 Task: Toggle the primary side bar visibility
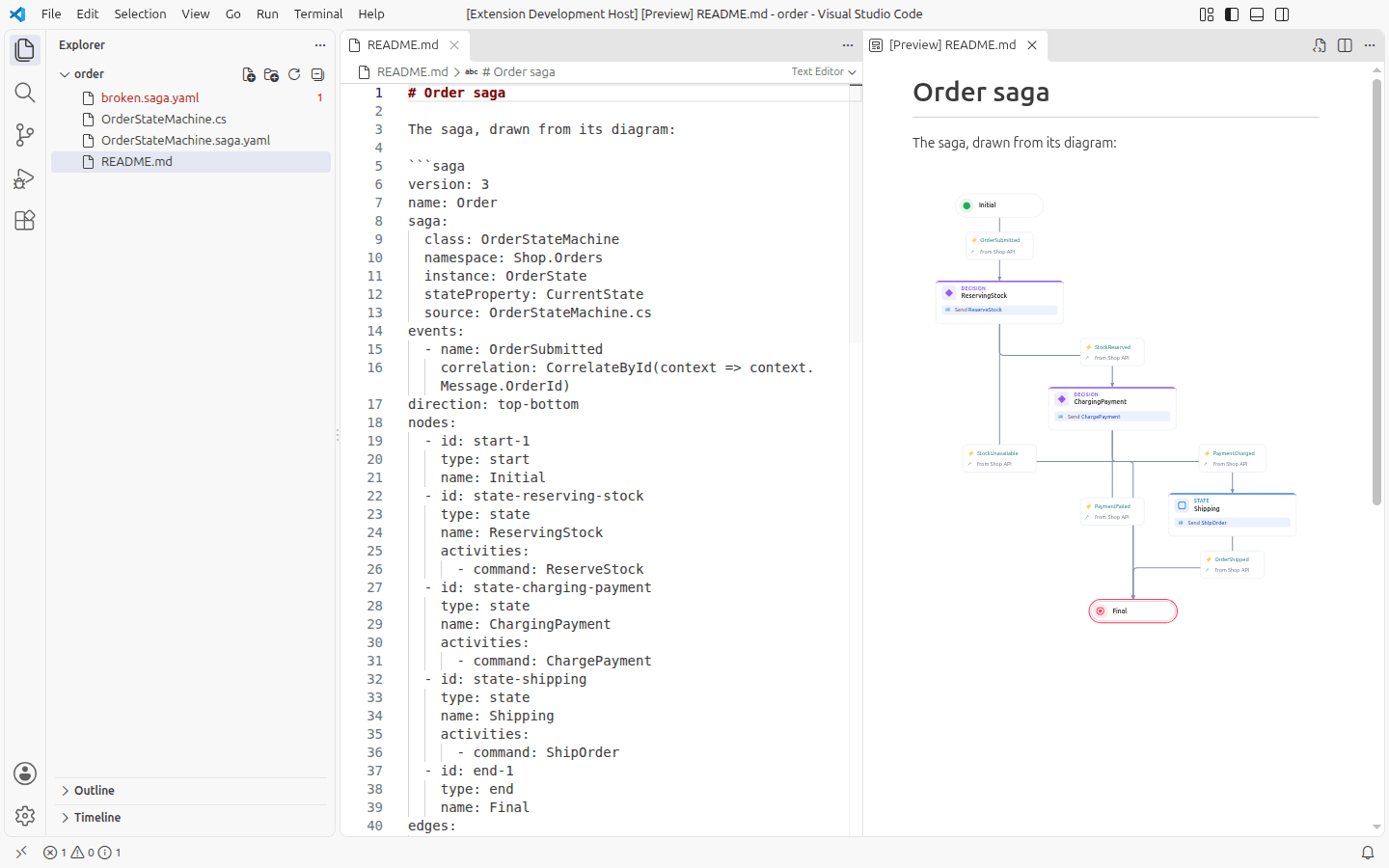coord(1232,14)
